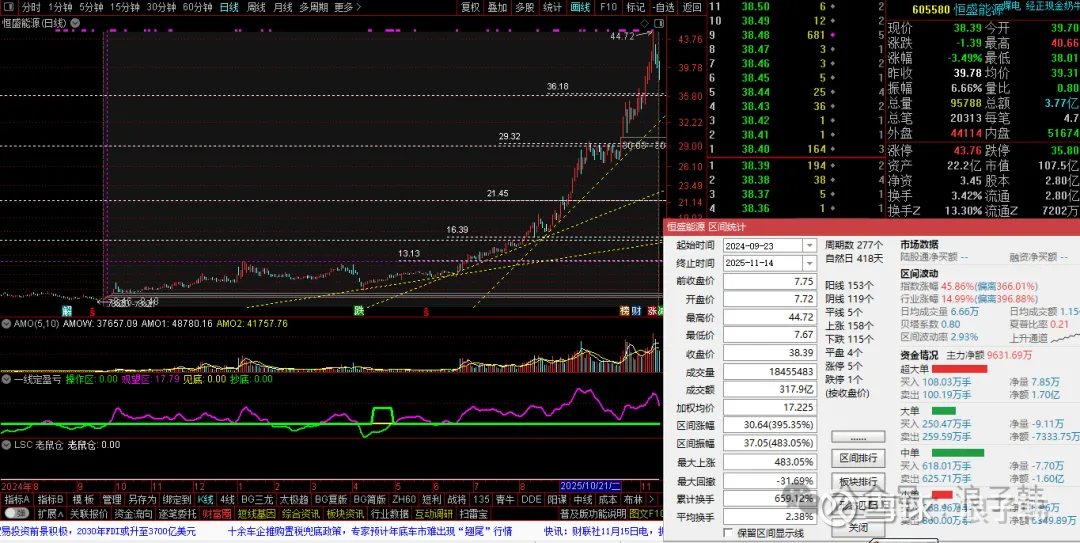Switch to the 周线 weekly chart
1080x543 pixels.
click(256, 8)
